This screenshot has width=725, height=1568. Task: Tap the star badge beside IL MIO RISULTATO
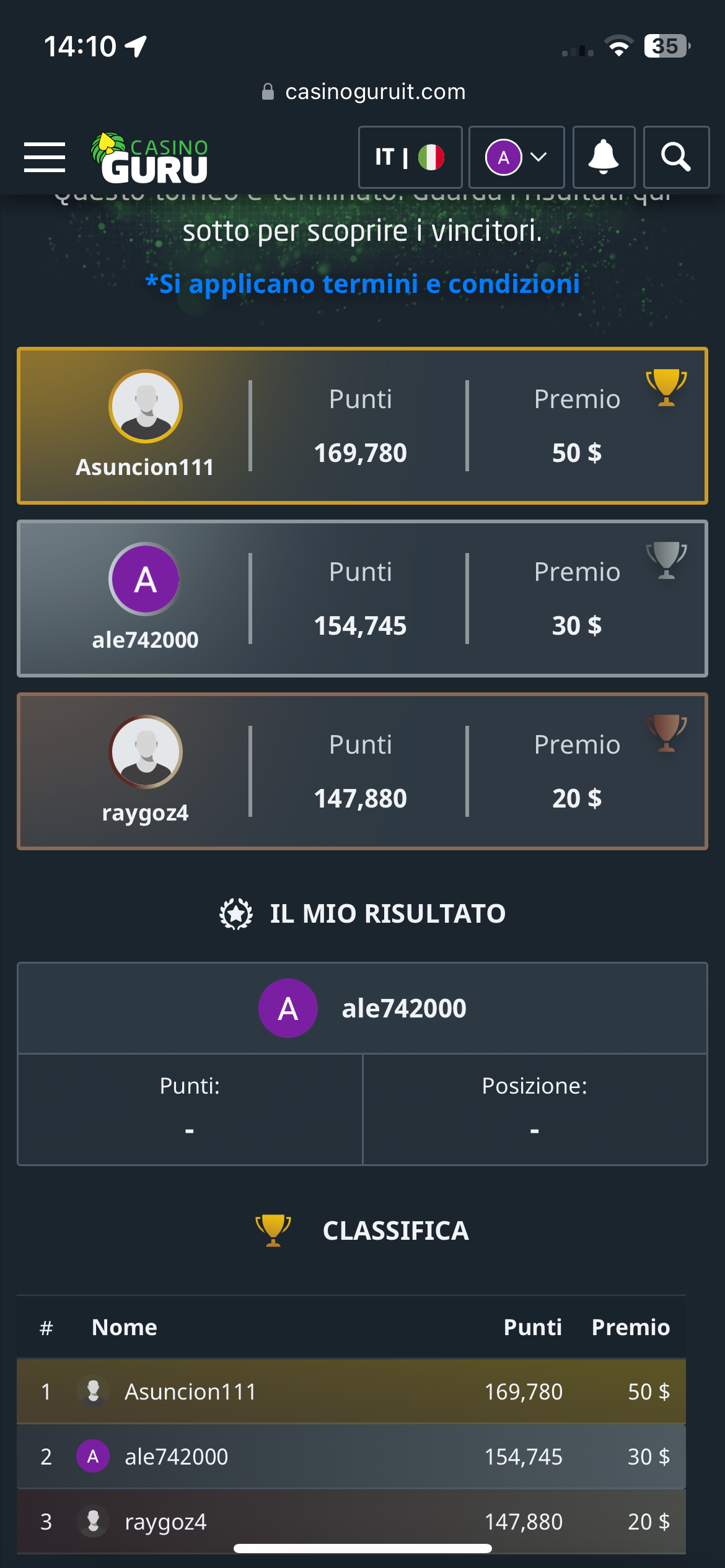click(236, 914)
